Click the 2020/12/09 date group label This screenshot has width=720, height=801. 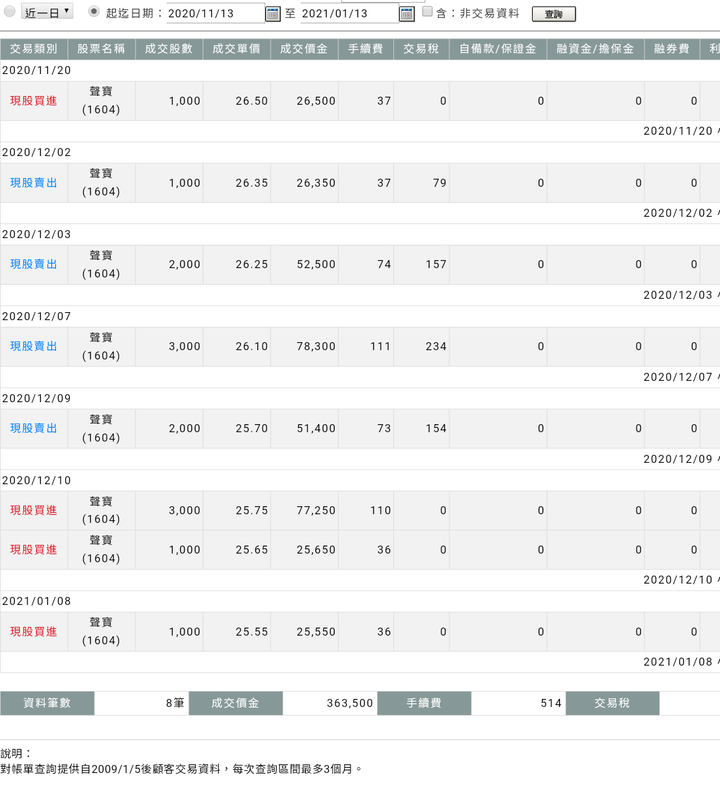(36, 398)
